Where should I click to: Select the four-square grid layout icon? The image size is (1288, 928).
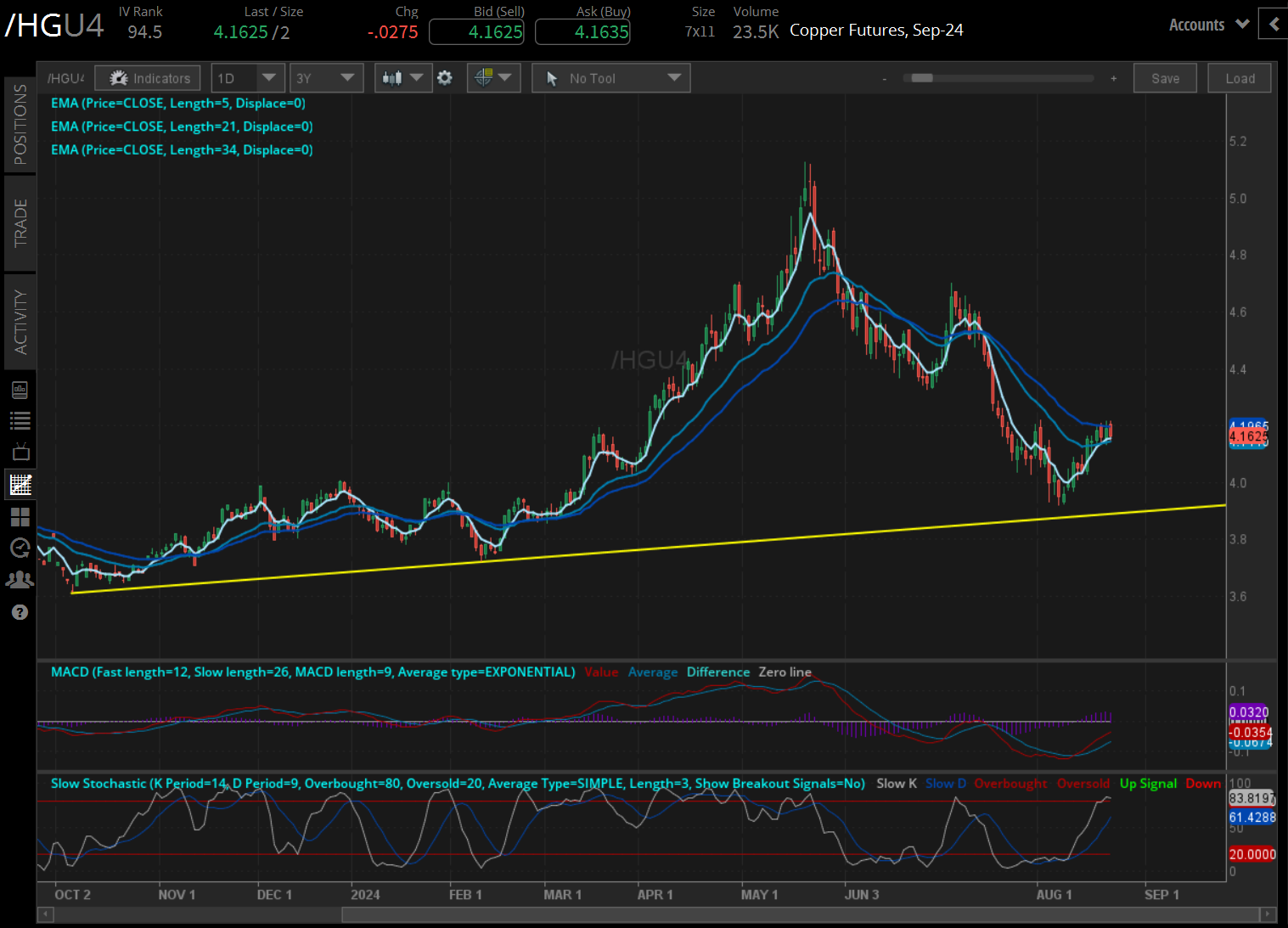pyautogui.click(x=20, y=516)
